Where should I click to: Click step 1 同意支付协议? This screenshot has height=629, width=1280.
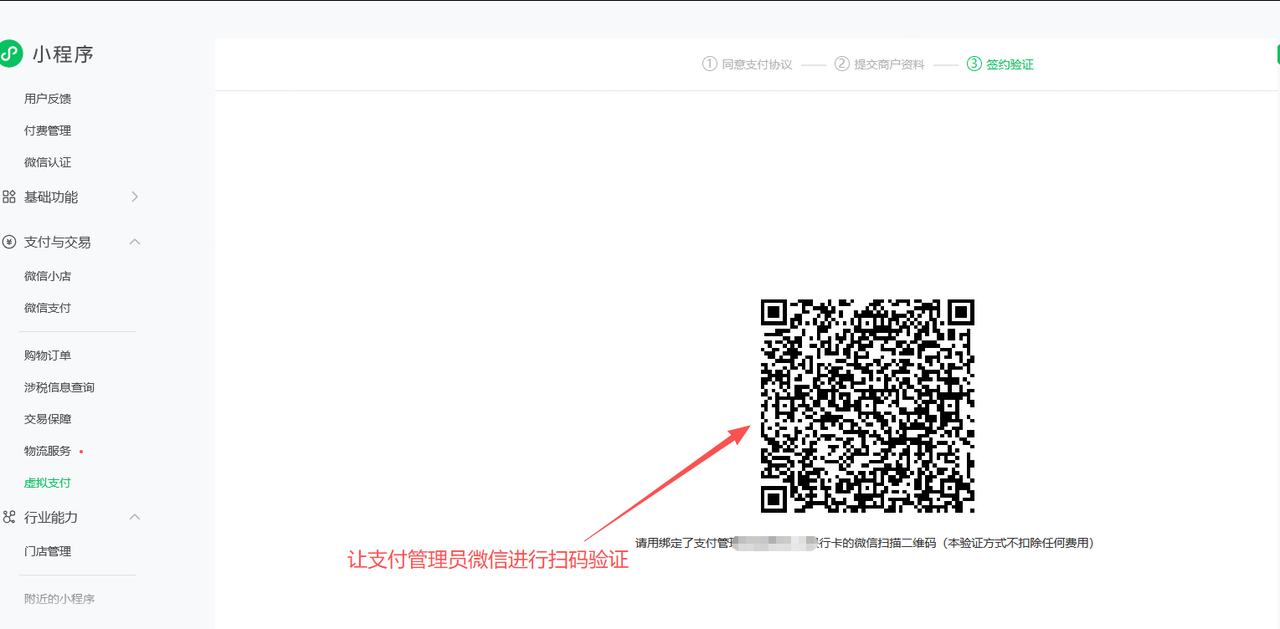click(x=747, y=64)
